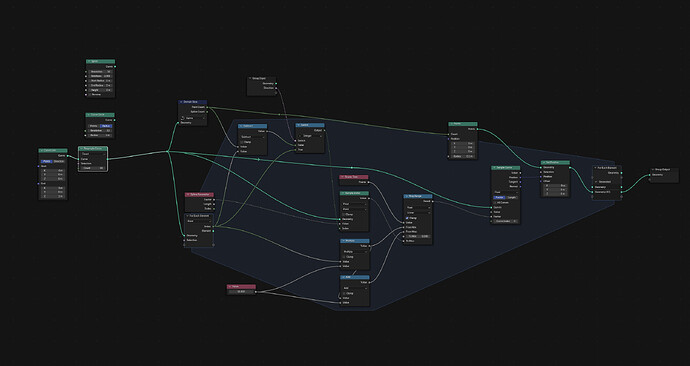Collapse the Resample Curve node header arrow
The height and width of the screenshot is (366, 690).
pos(81,149)
